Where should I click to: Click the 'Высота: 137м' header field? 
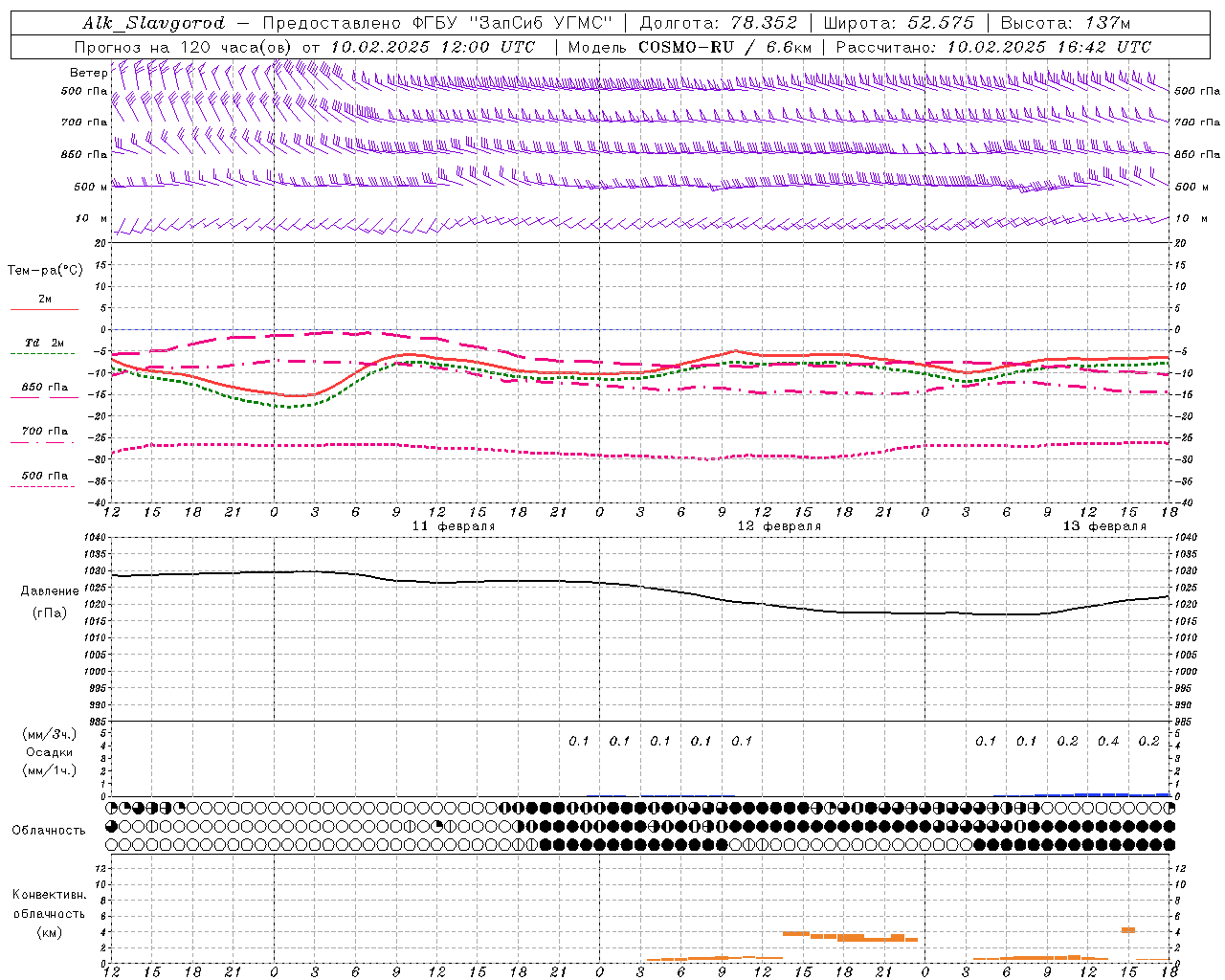[x=1065, y=23]
